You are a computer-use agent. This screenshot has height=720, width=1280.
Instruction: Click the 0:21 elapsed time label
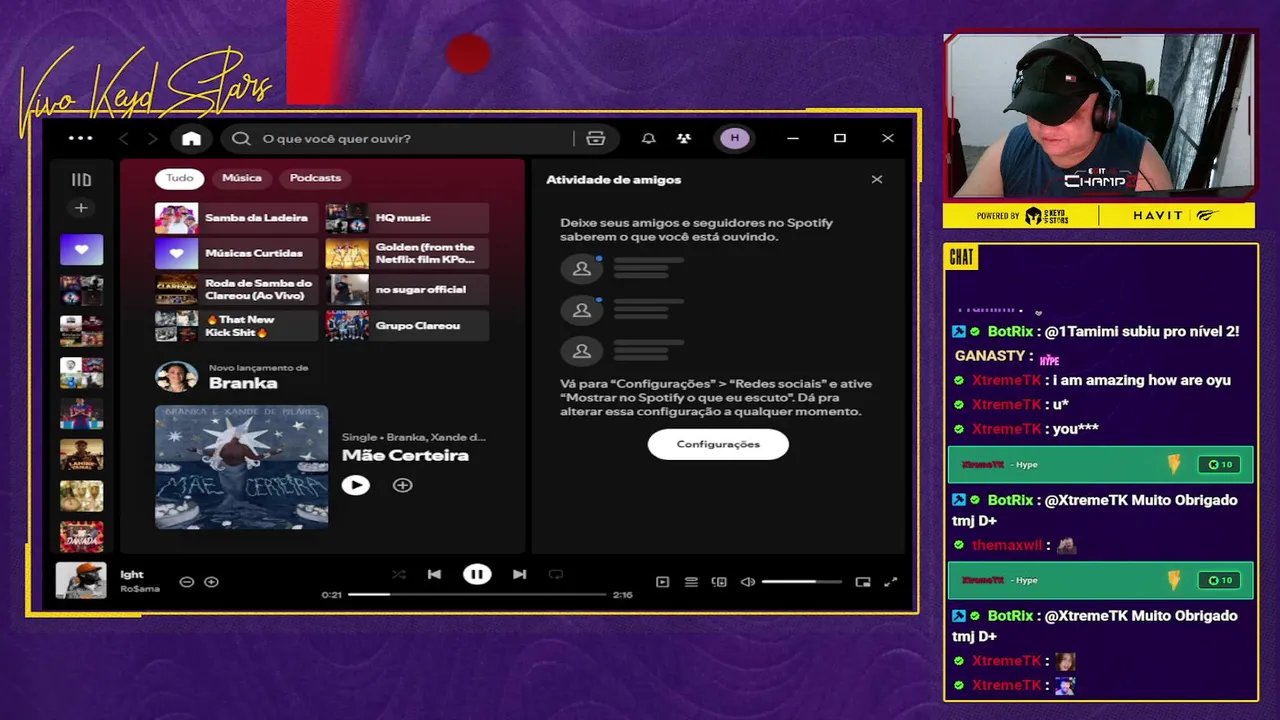pos(331,595)
